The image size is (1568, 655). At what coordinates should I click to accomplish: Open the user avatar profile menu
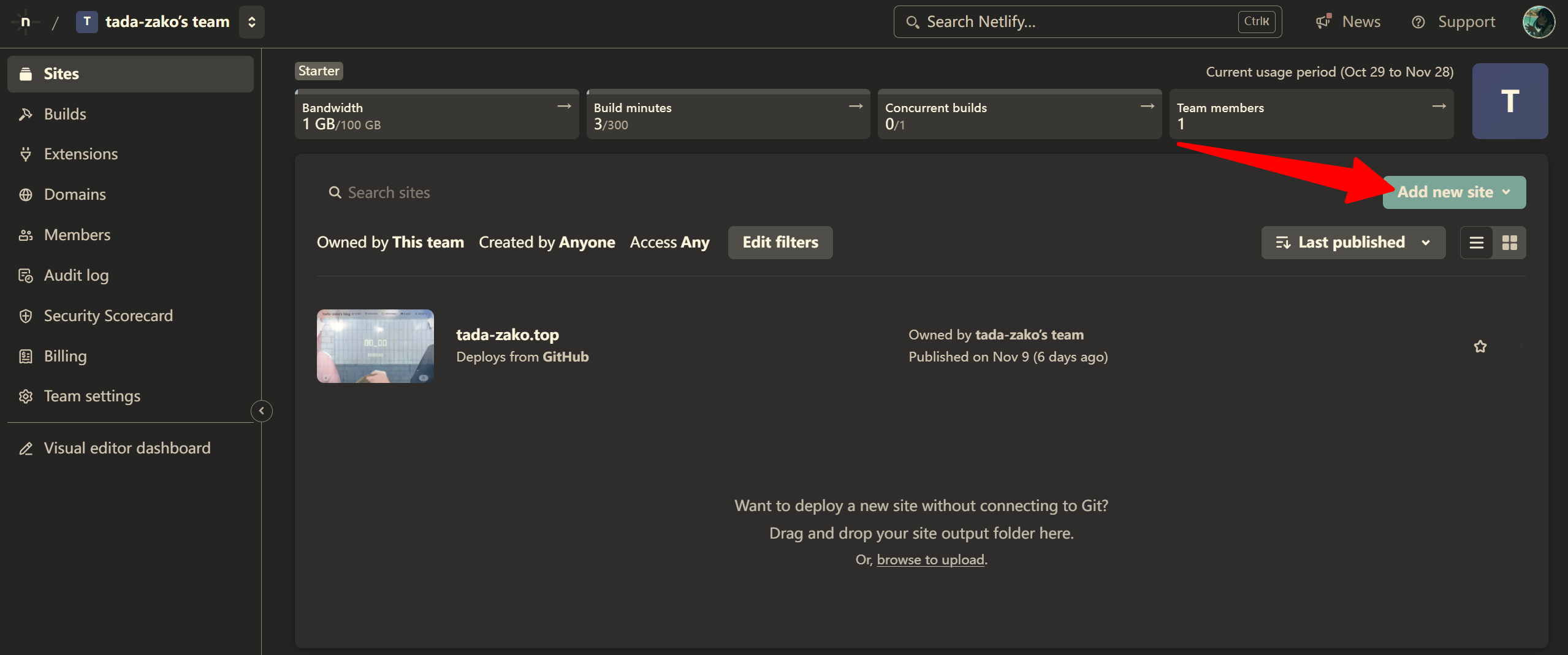[x=1538, y=22]
